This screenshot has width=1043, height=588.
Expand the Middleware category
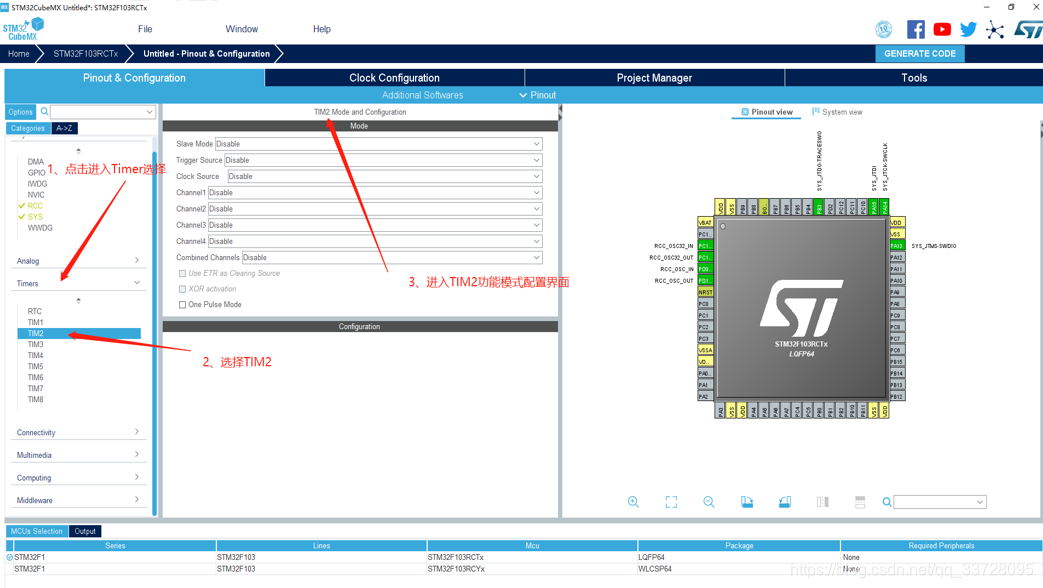click(x=78, y=500)
